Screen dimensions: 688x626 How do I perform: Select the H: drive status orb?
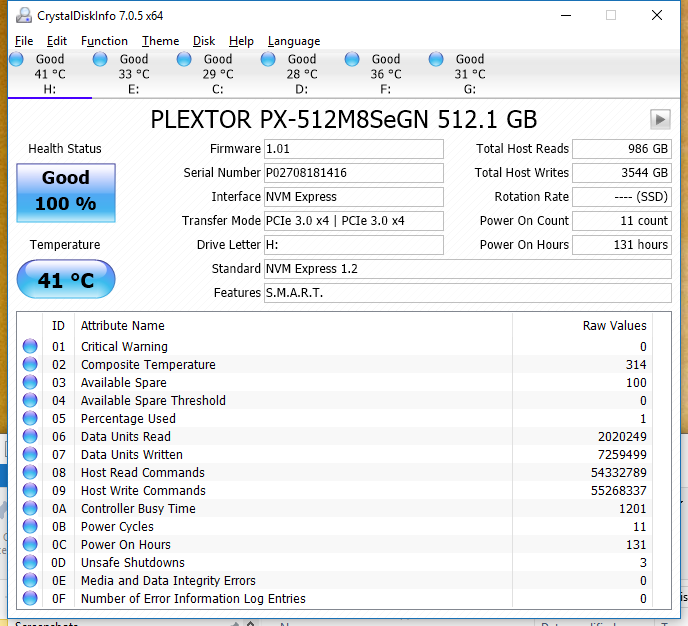(x=17, y=60)
